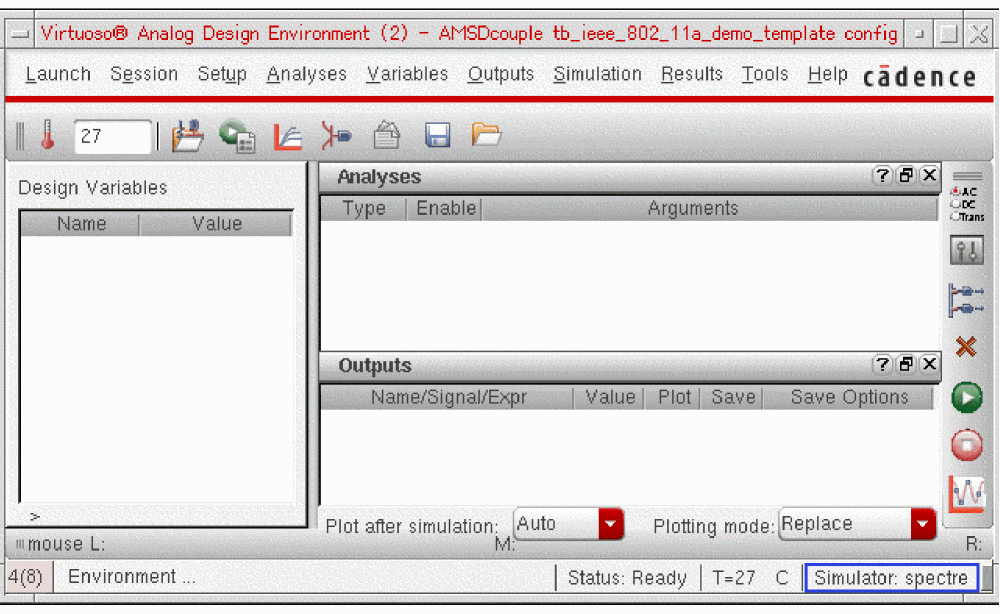Click the netlist document toolbar icon
The height and width of the screenshot is (614, 1000).
coord(386,136)
